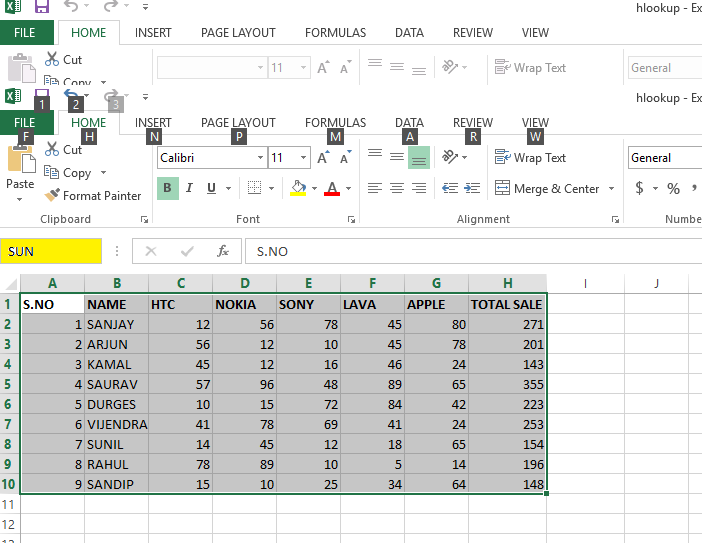The height and width of the screenshot is (543, 702).
Task: Open REVIEW tab with R key tip
Action: (x=473, y=123)
